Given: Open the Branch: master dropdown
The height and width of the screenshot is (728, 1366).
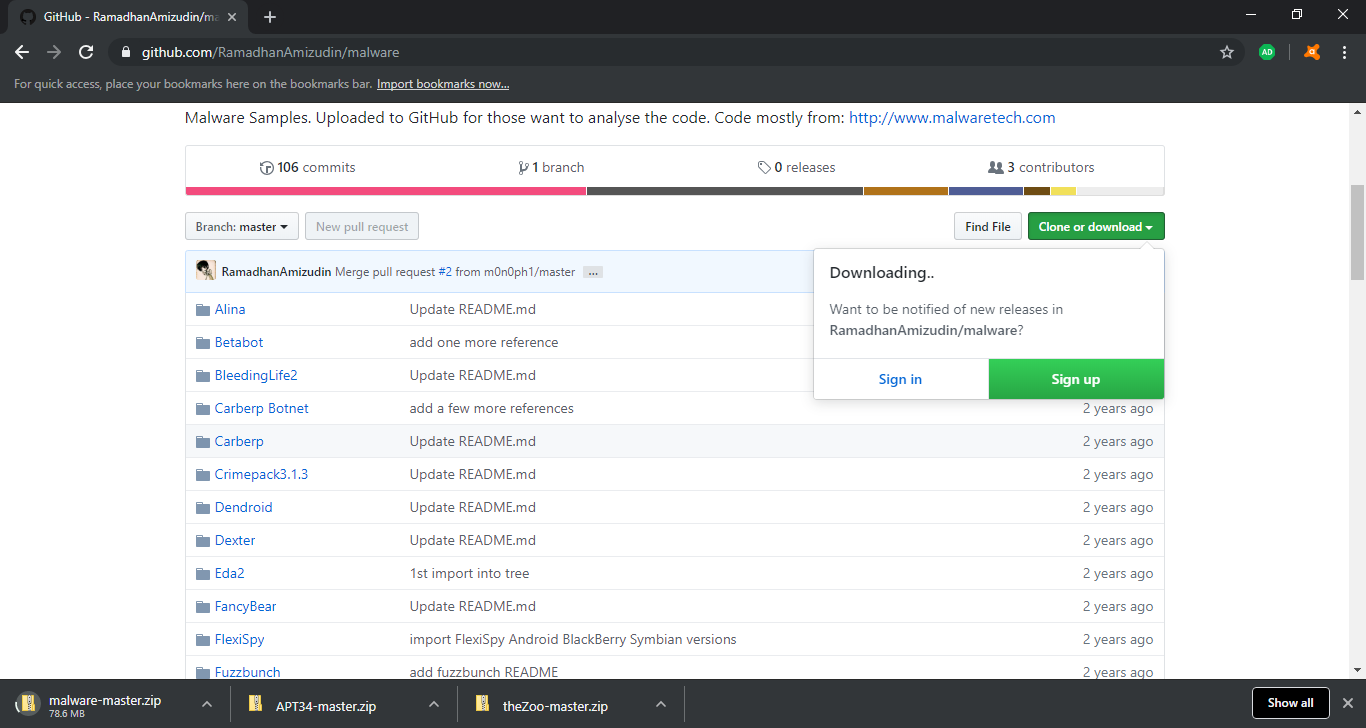Looking at the screenshot, I should point(242,227).
